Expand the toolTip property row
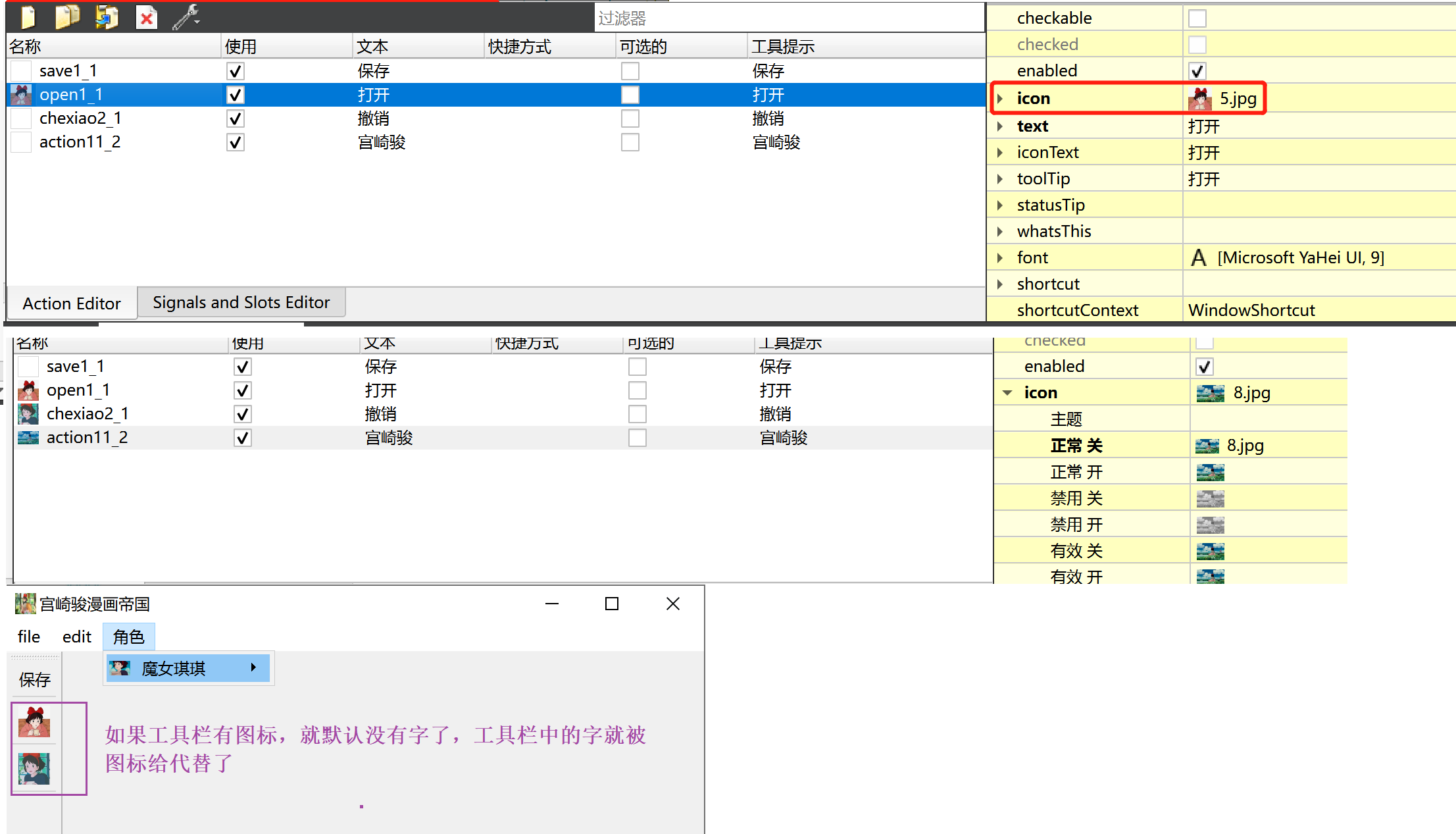 point(1000,179)
